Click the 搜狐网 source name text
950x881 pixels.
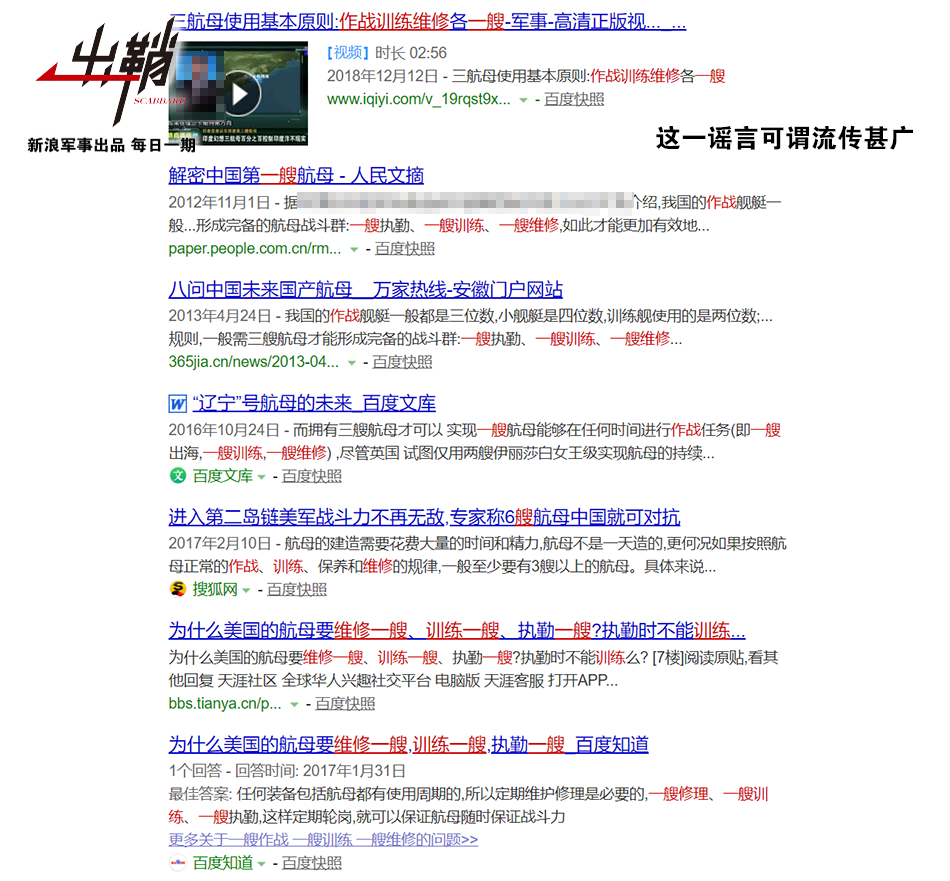click(x=215, y=590)
